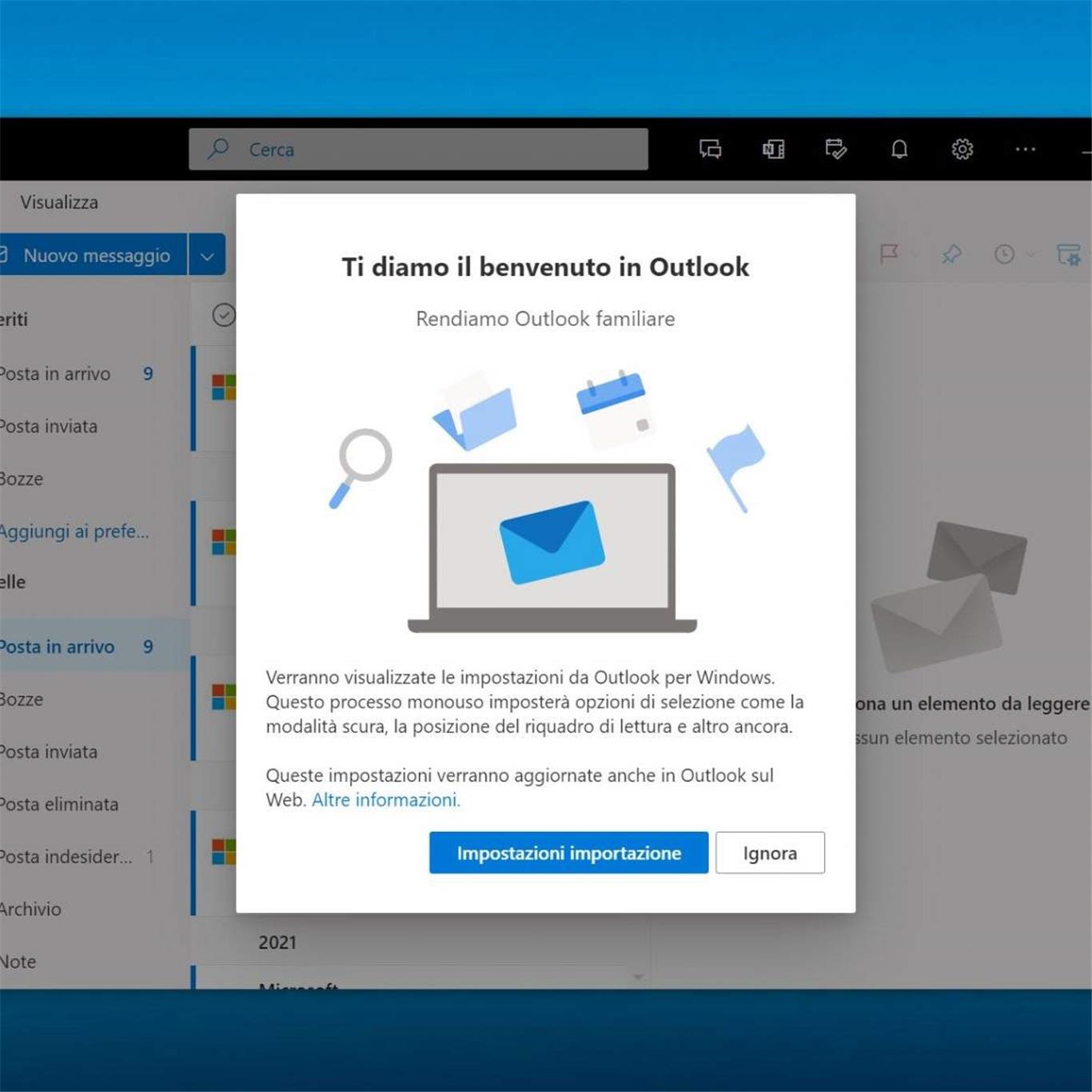Open the Posta eliminata folder
Viewport: 1092px width, 1092px height.
[59, 804]
